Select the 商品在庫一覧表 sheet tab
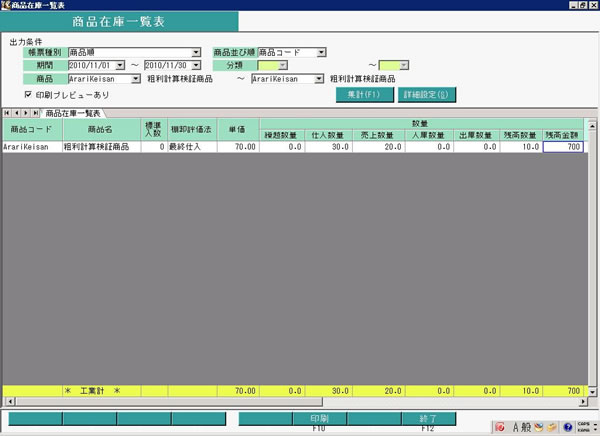Viewport: 600px width, 436px height. (x=73, y=113)
